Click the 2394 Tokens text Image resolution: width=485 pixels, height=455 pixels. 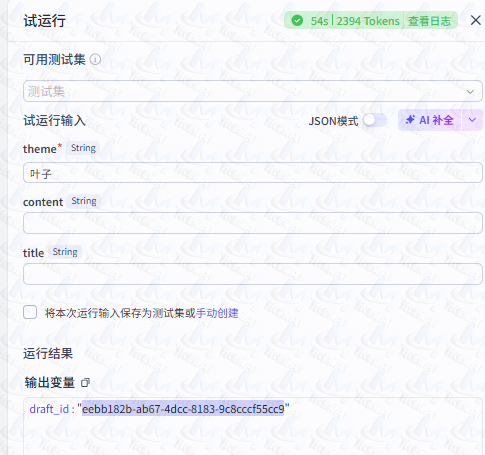pyautogui.click(x=368, y=21)
